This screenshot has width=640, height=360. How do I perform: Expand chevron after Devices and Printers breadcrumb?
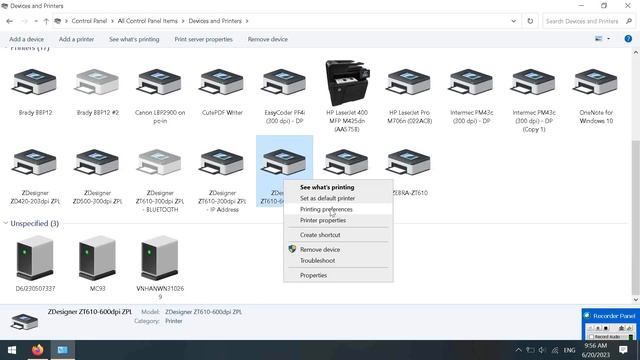click(247, 21)
